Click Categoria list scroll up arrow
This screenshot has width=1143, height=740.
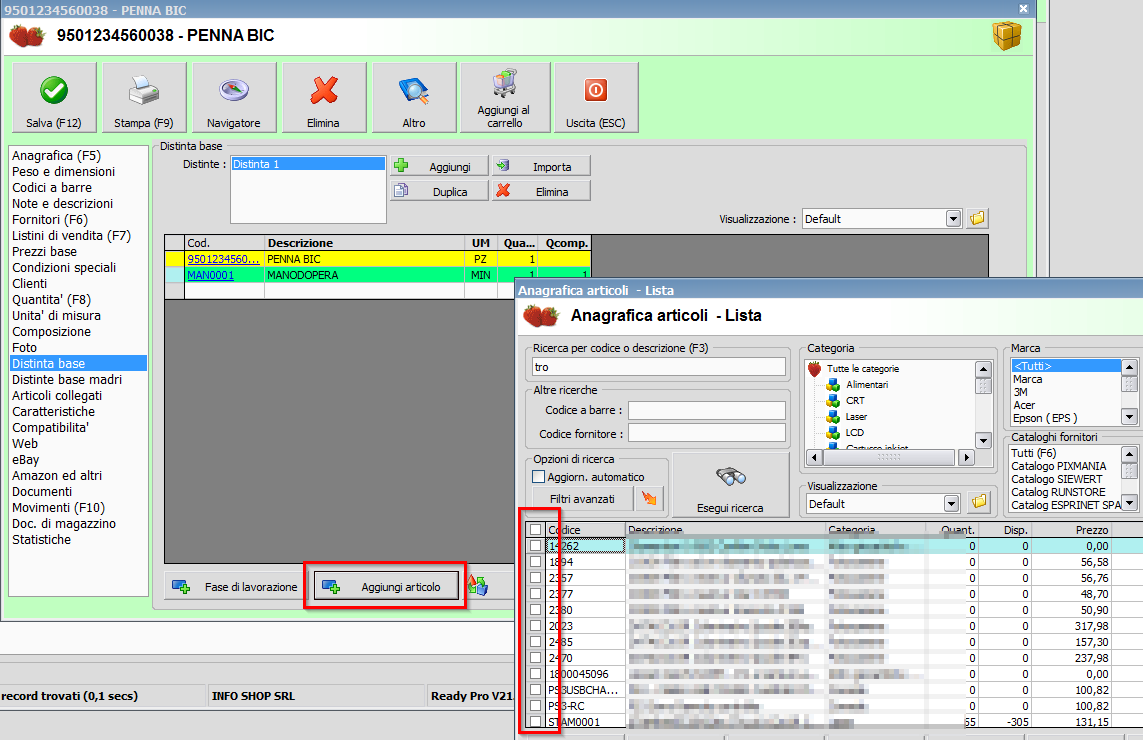click(983, 369)
